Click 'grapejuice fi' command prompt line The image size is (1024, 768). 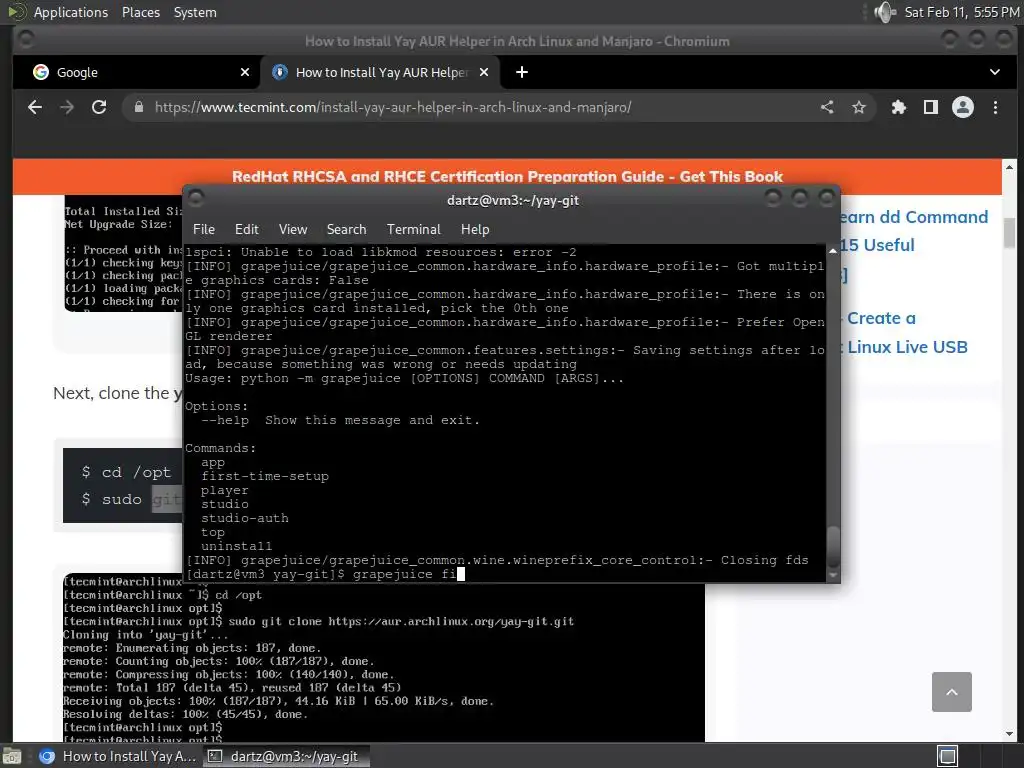325,574
